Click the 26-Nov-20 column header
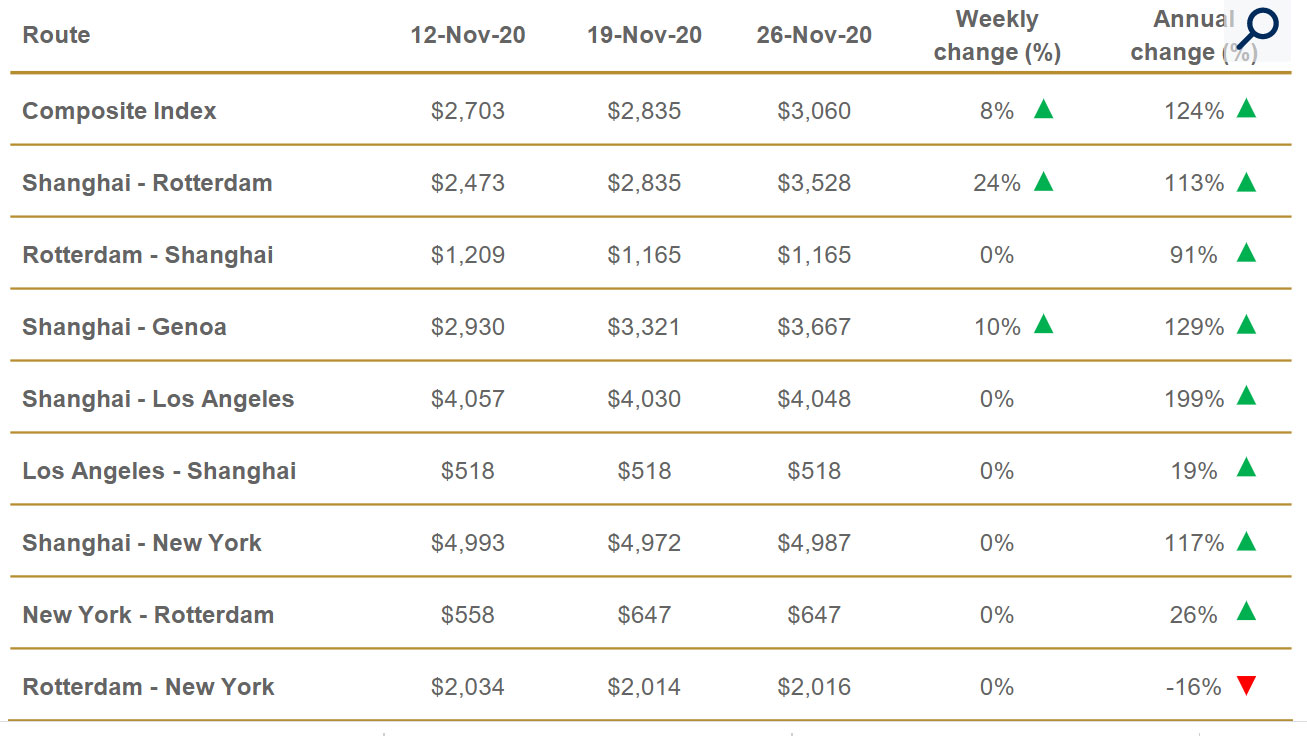This screenshot has width=1307, height=736. 814,35
